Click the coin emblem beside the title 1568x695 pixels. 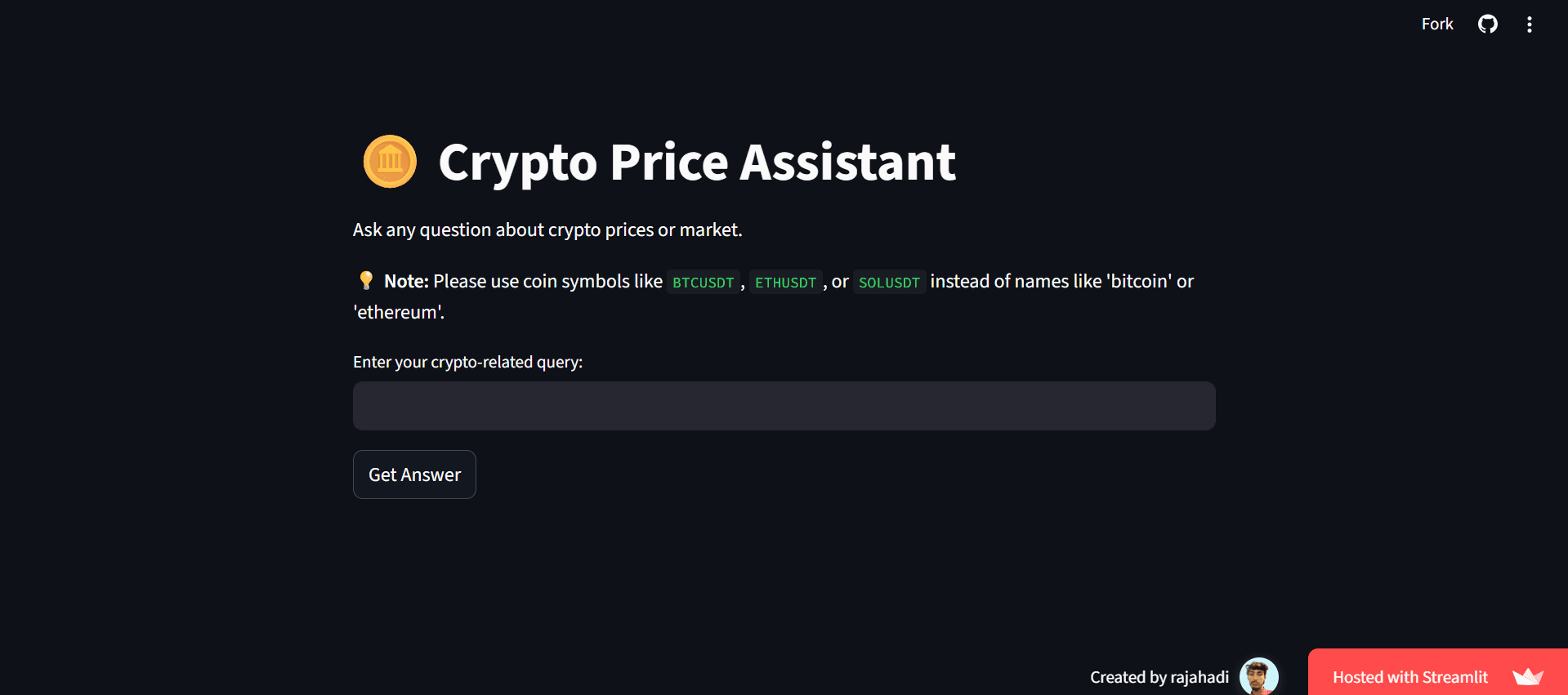390,162
